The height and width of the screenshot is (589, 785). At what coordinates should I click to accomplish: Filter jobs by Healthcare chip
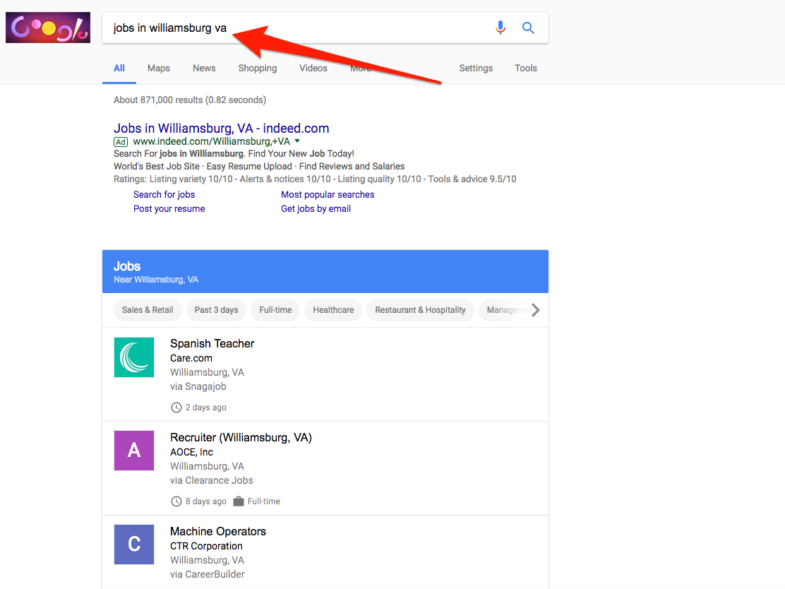pos(333,310)
